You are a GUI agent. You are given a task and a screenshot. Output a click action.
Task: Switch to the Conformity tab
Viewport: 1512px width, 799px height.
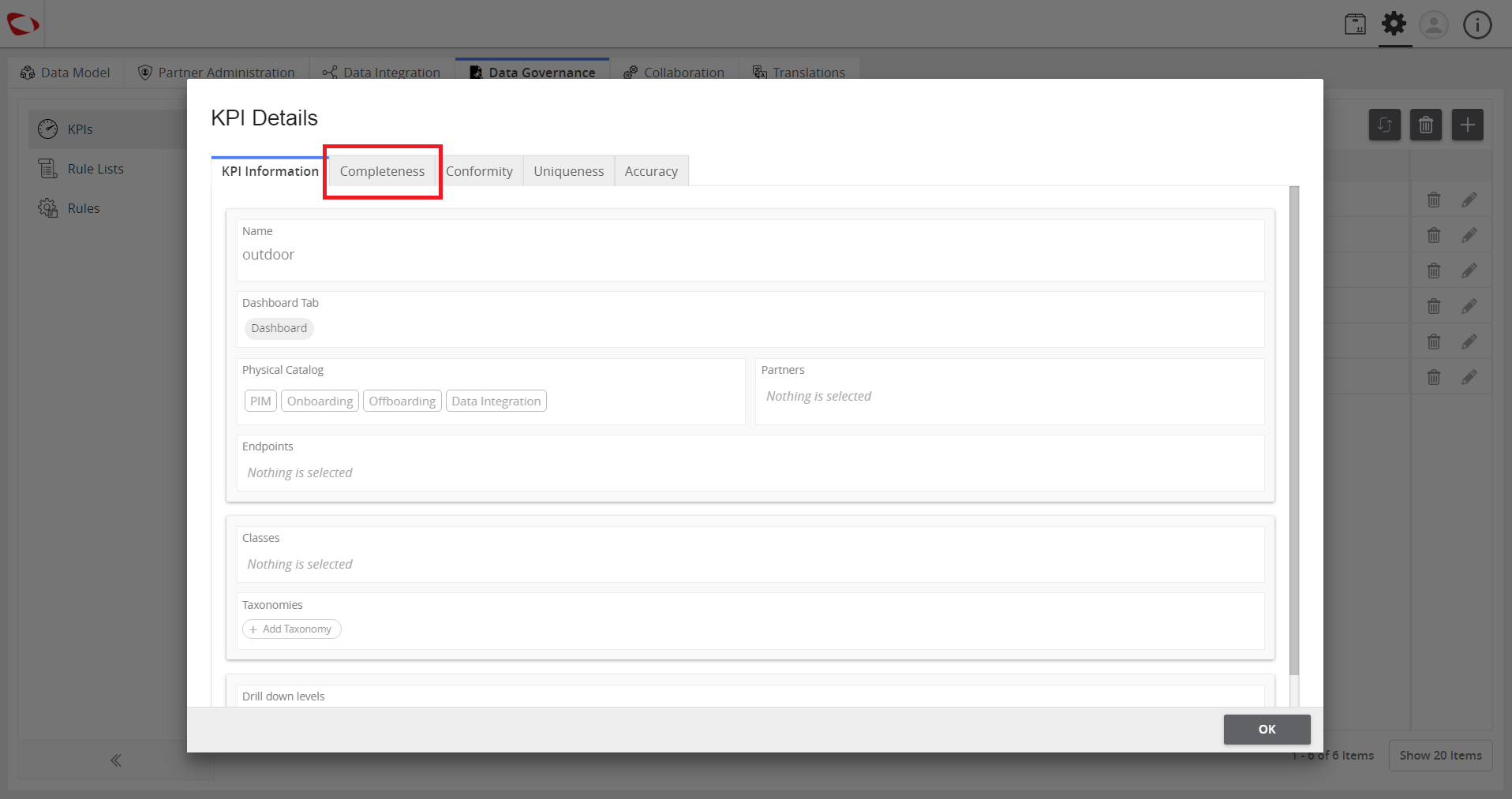click(x=479, y=171)
